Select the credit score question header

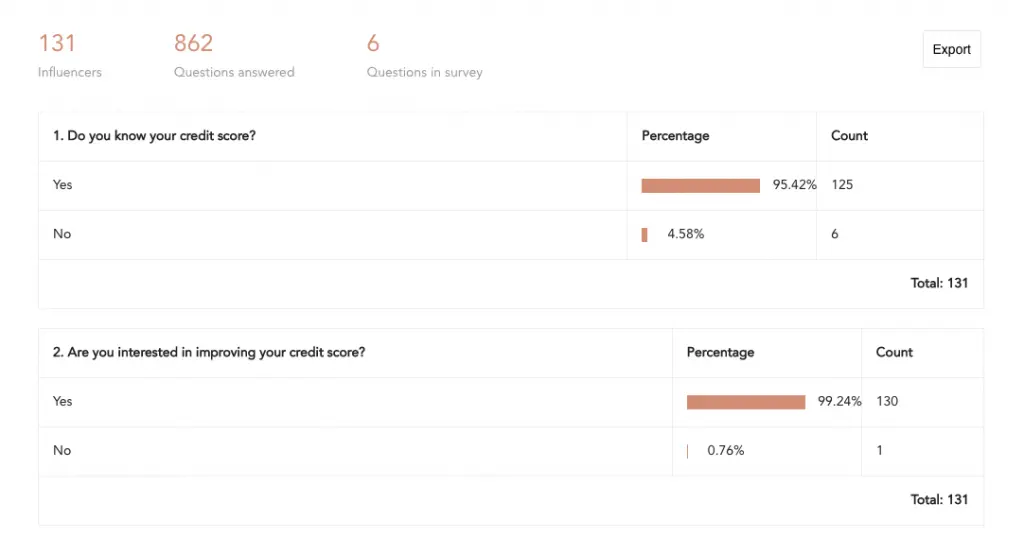154,136
